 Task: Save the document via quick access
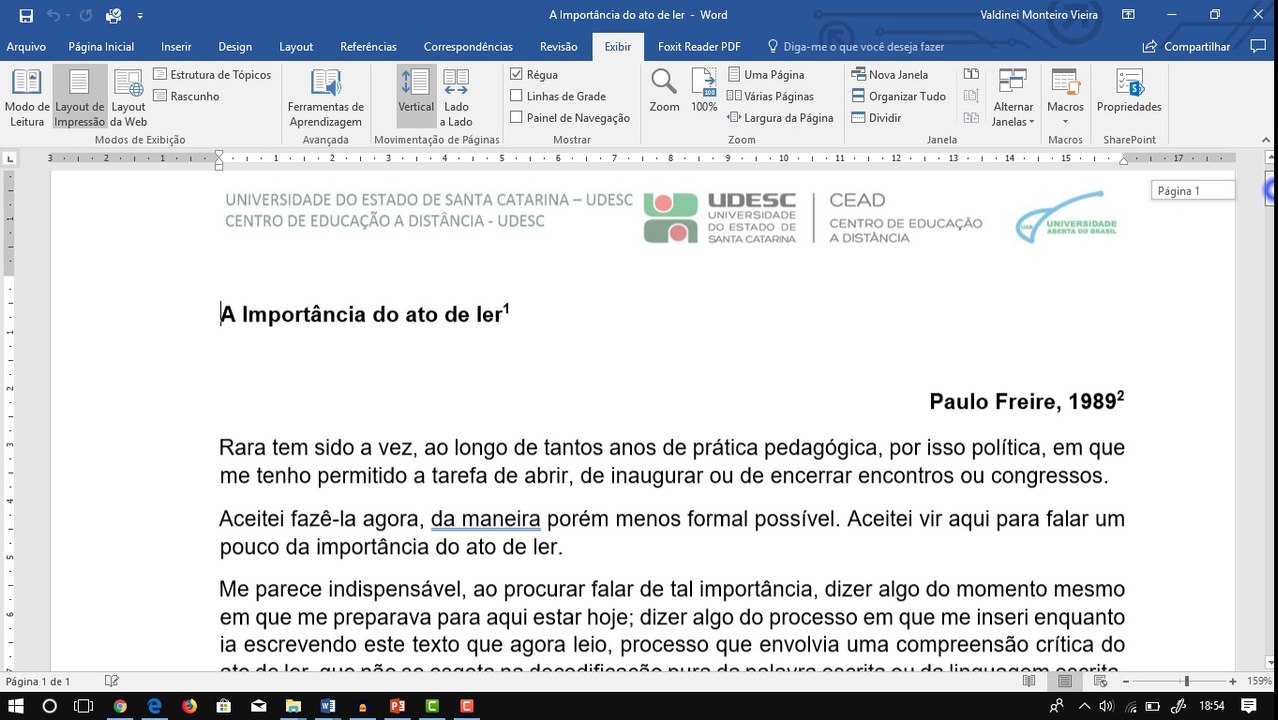[x=26, y=15]
